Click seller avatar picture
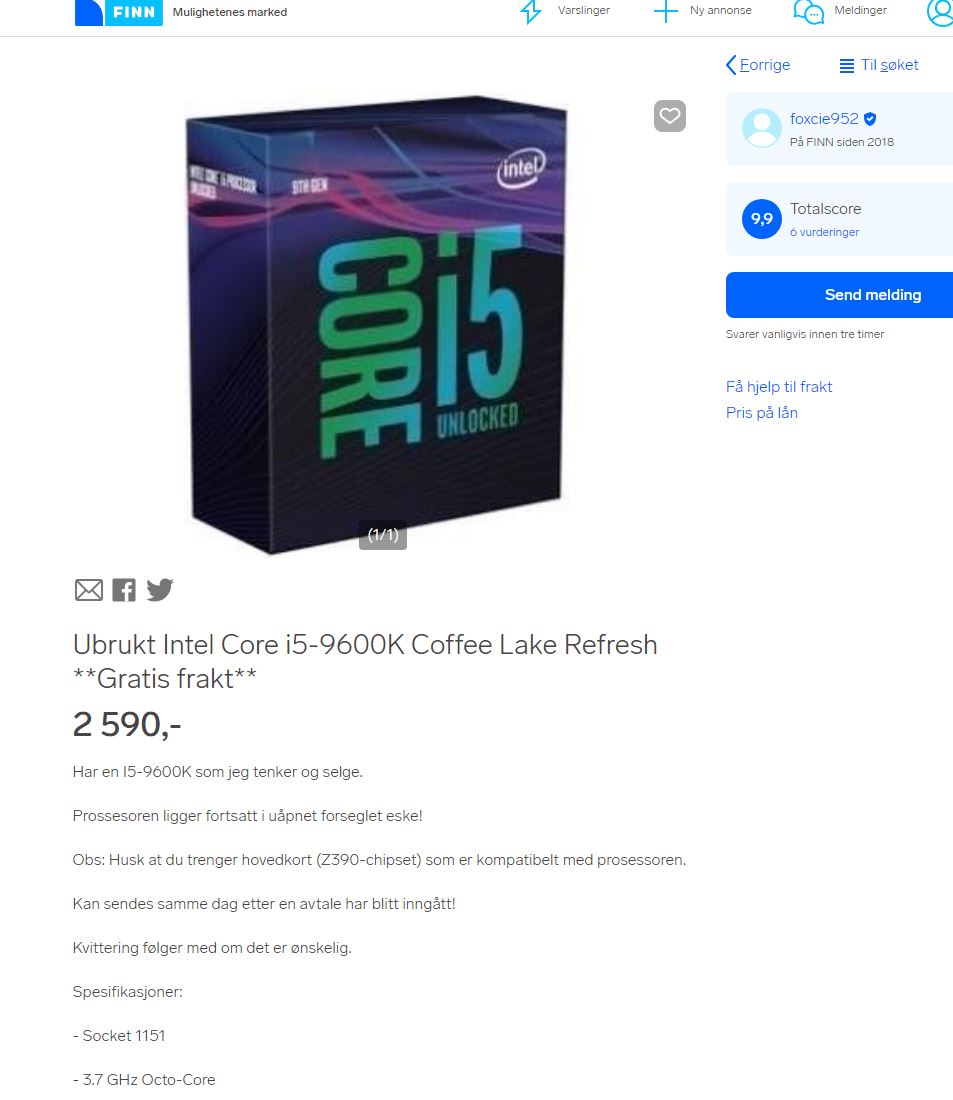Screen dimensions: 953x1100 (x=761, y=128)
